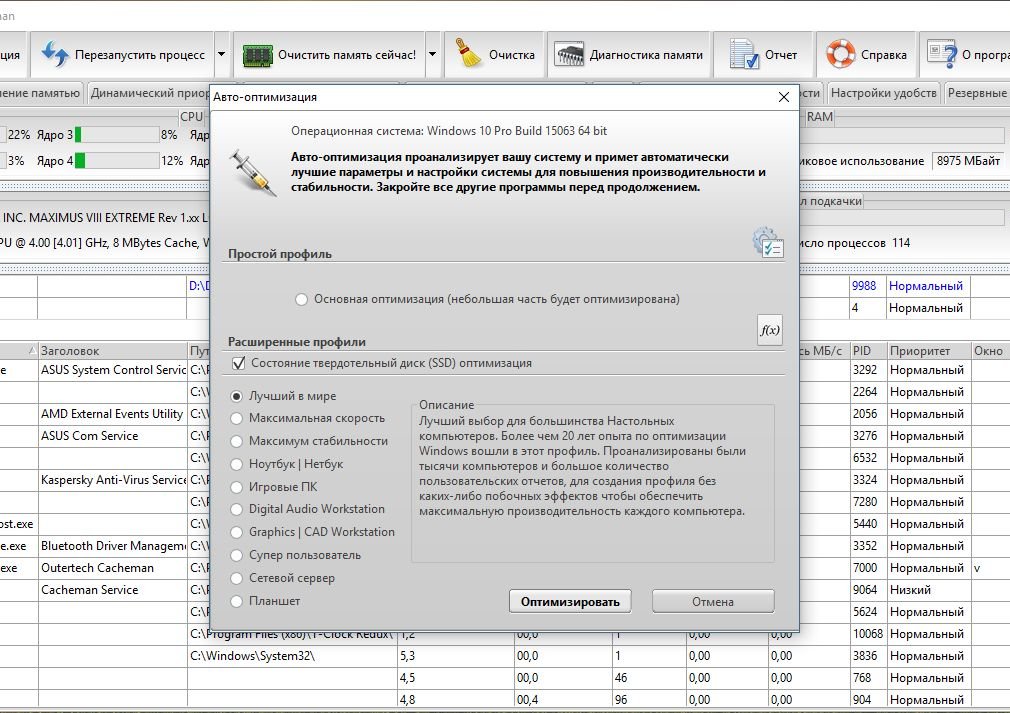
Task: Click the 'Отмена' button
Action: coord(713,602)
